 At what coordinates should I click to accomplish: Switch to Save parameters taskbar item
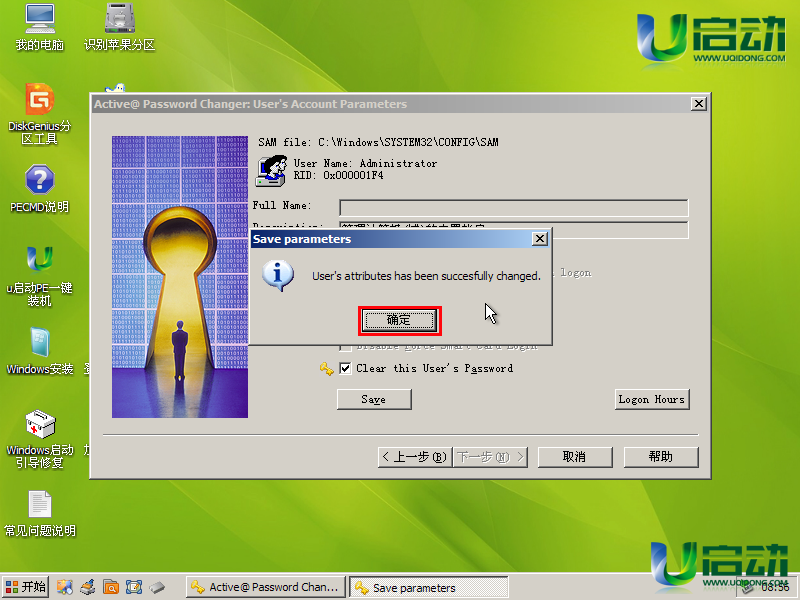coord(429,587)
